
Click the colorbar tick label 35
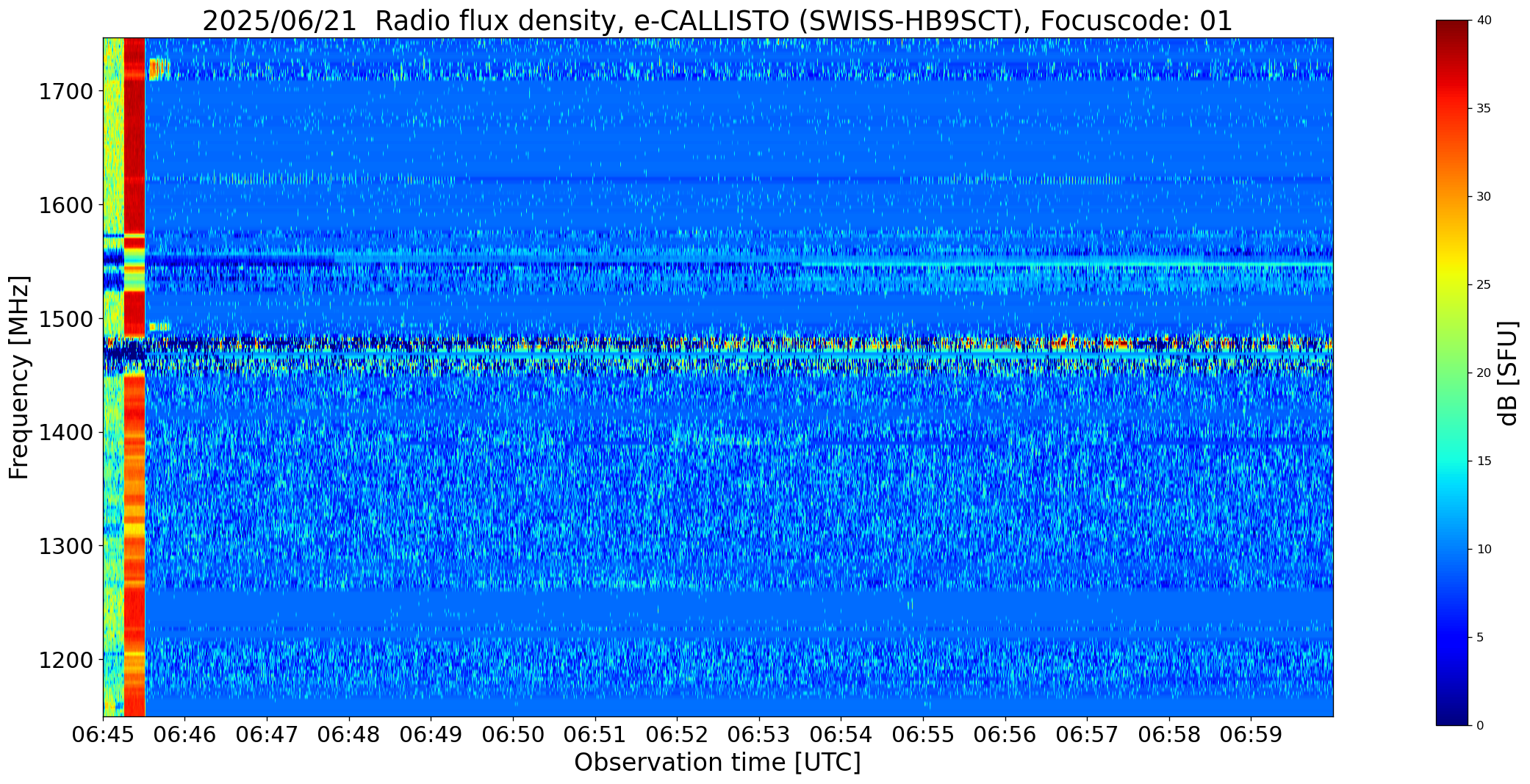(1484, 109)
